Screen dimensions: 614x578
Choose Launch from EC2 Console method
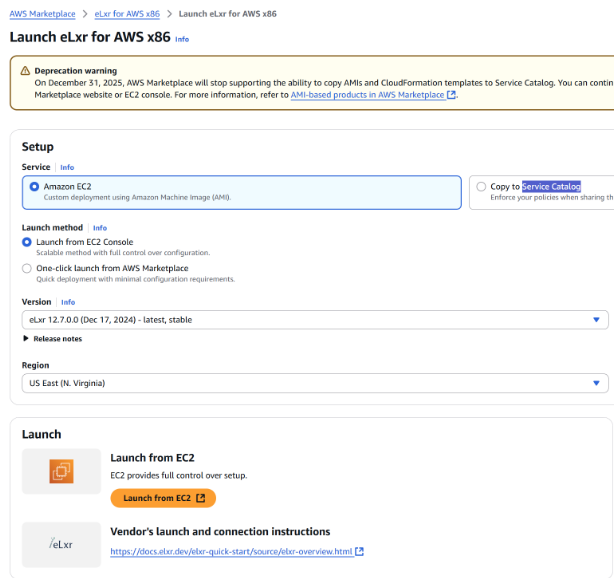point(27,242)
